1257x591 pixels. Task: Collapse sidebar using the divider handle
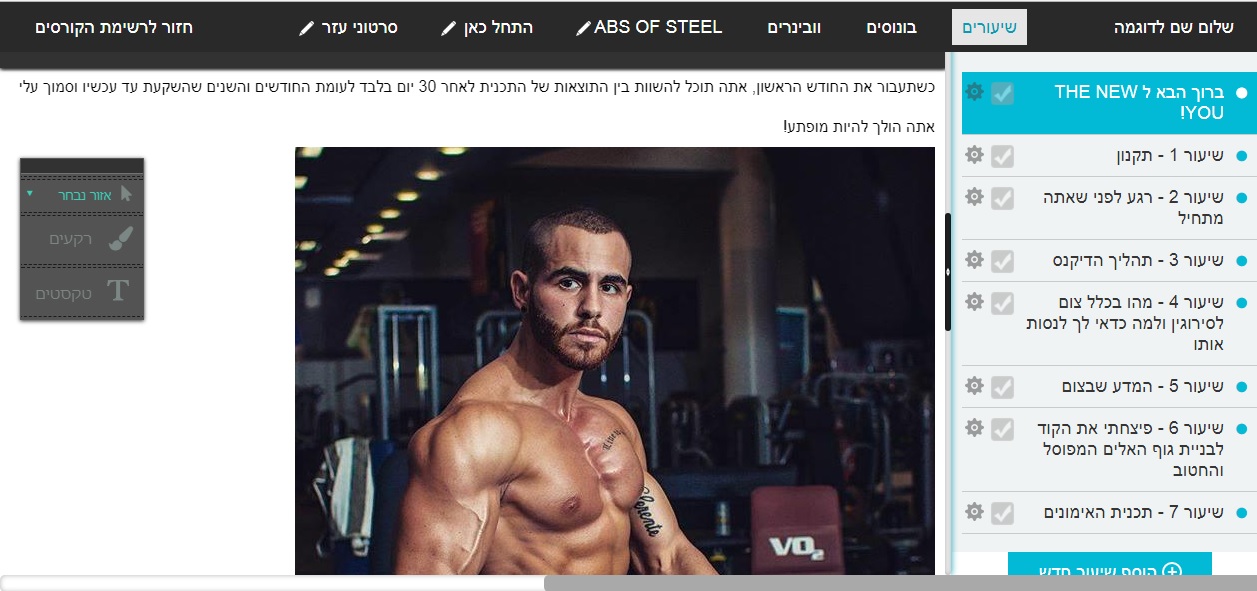point(947,272)
